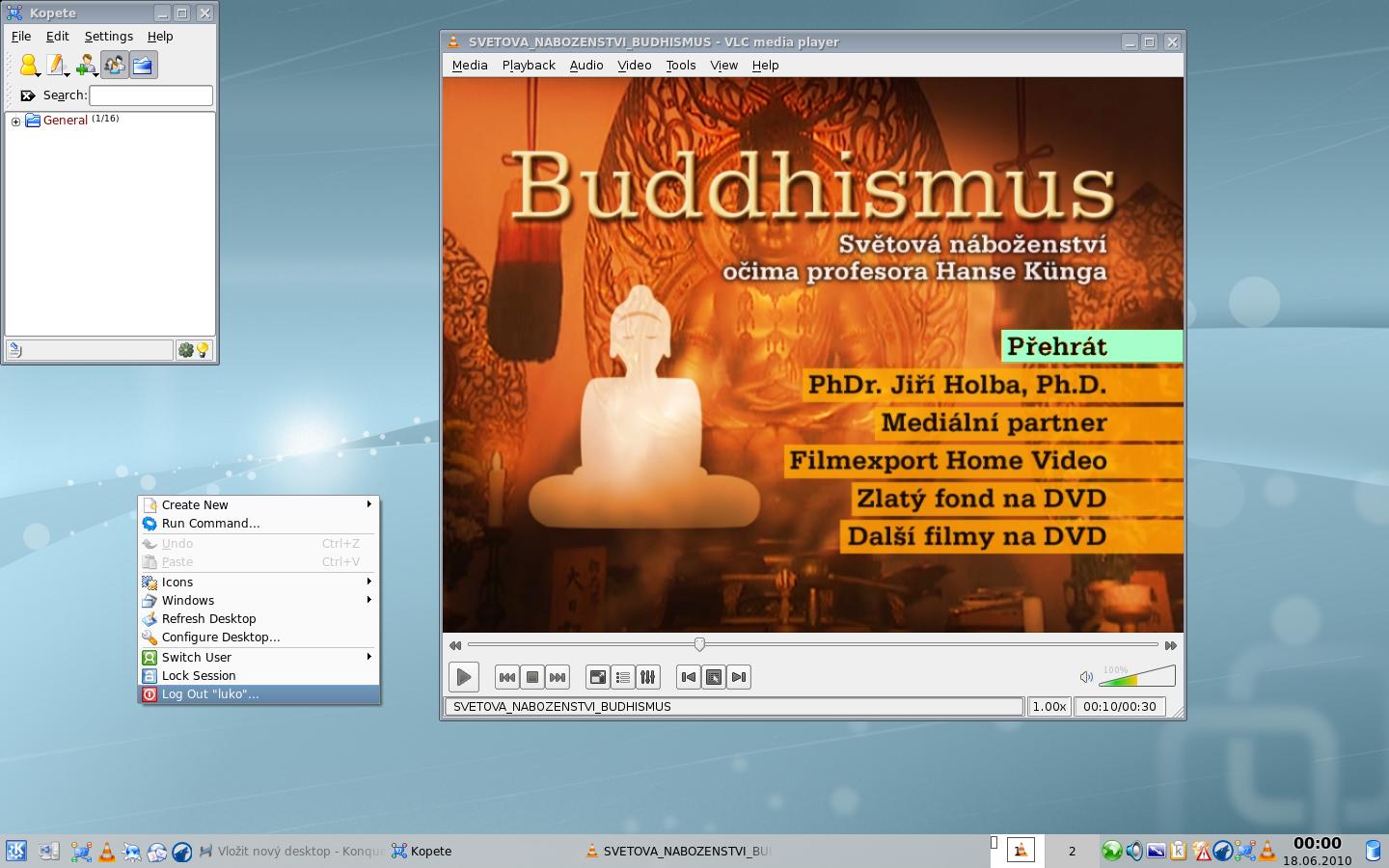Expand the Icons submenu arrow
Image resolution: width=1389 pixels, height=868 pixels.
369,582
